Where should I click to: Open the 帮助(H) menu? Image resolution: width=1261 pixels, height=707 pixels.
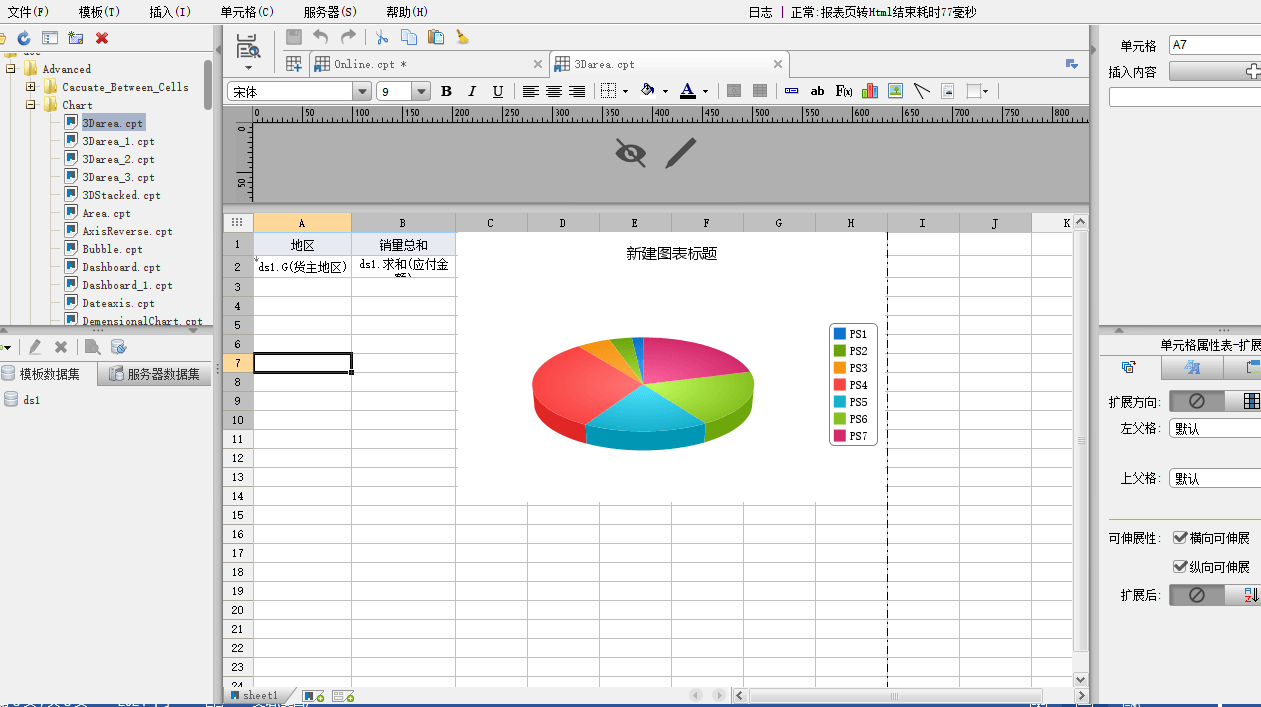(407, 12)
